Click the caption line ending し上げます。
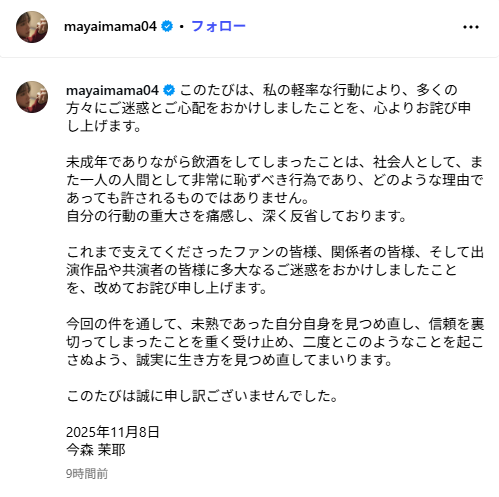The image size is (499, 497). tap(104, 126)
